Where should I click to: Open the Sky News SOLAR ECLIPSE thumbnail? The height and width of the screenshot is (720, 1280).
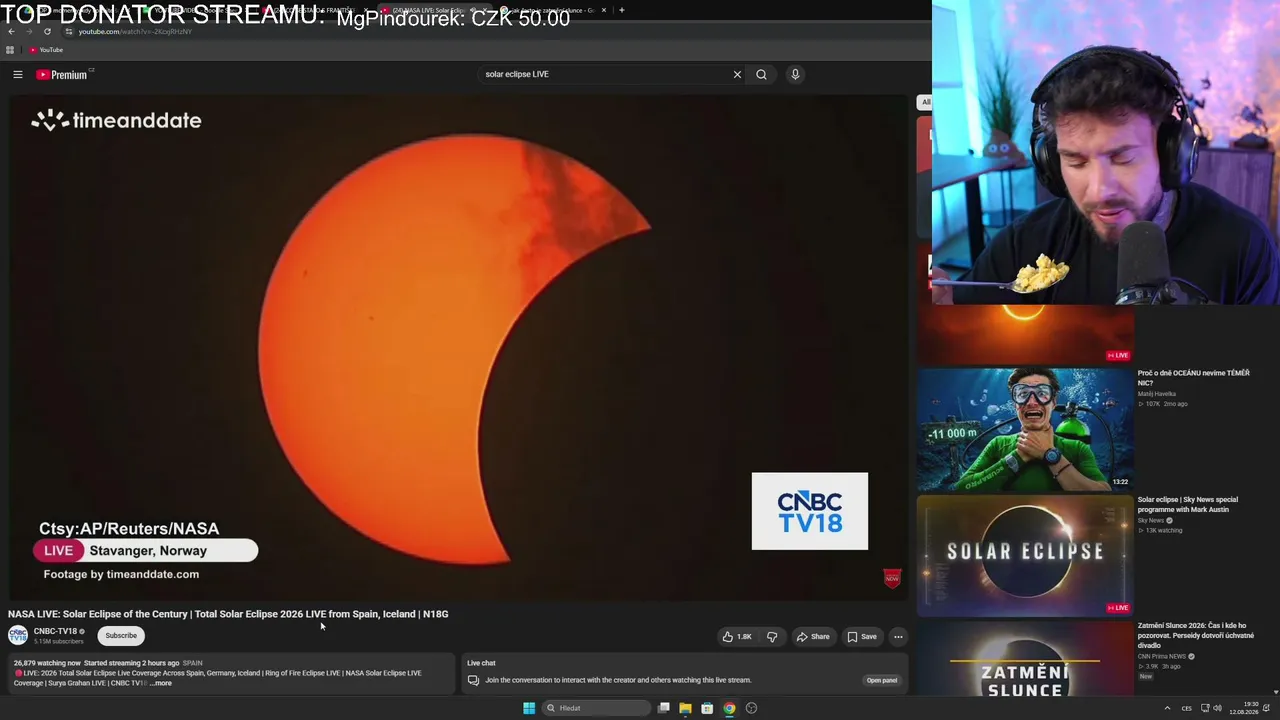1025,556
